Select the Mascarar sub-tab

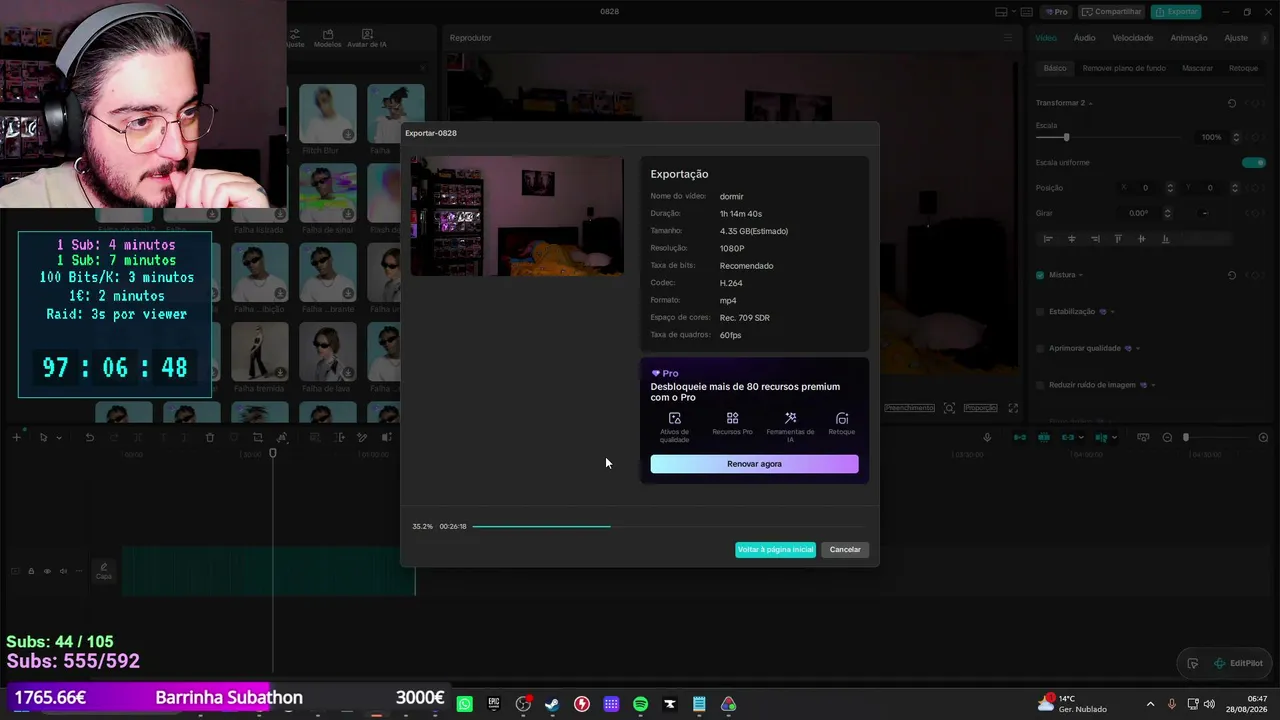[1197, 68]
